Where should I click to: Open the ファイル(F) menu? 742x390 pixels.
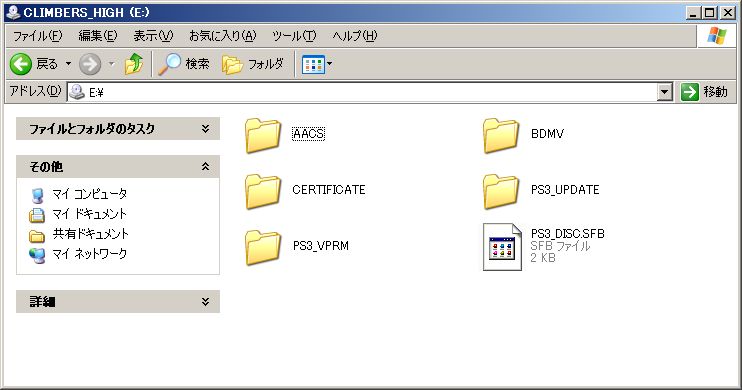(x=37, y=36)
